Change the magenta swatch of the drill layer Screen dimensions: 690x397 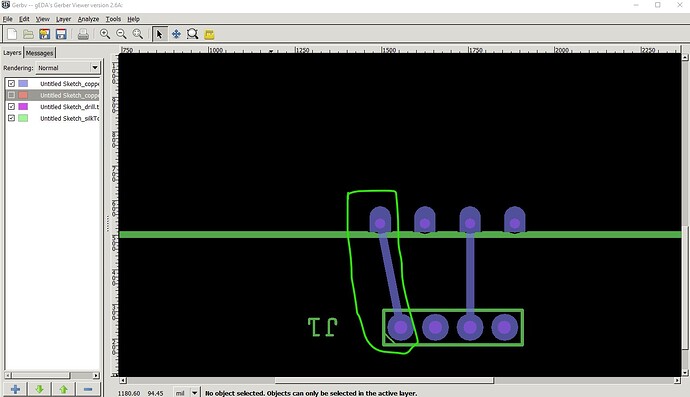23,107
